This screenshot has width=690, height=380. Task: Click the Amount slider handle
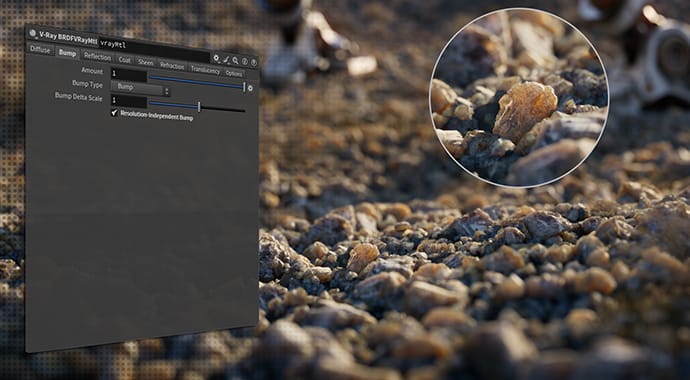pyautogui.click(x=244, y=87)
